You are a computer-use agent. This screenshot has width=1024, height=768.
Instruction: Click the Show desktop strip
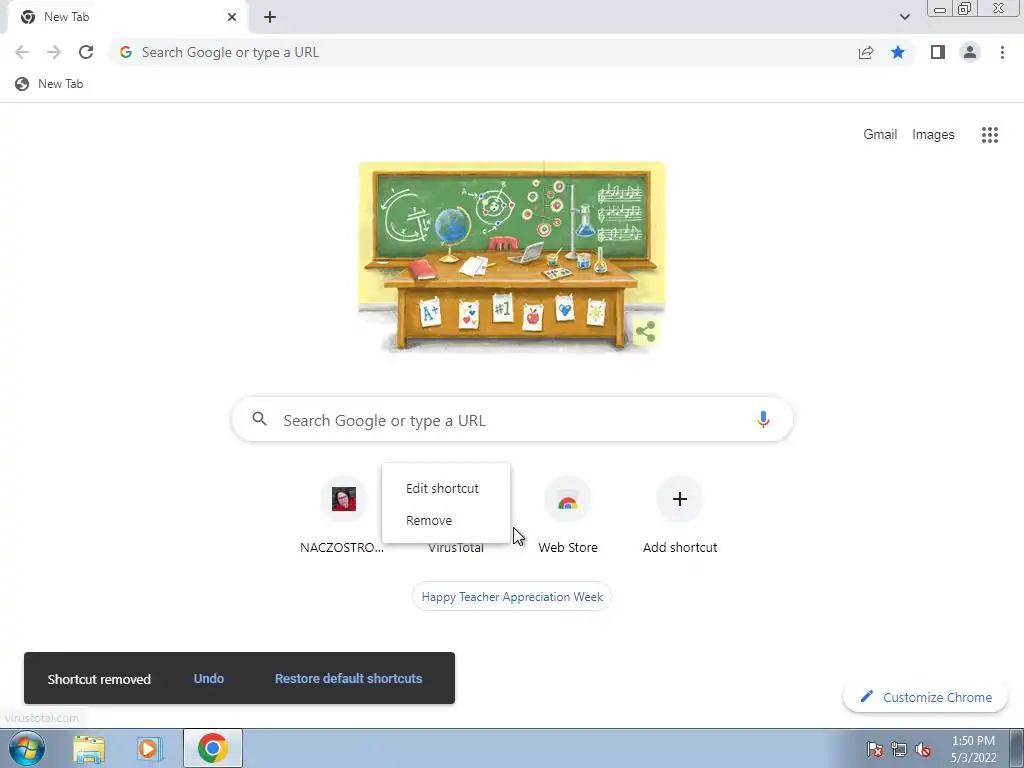pos(1016,748)
